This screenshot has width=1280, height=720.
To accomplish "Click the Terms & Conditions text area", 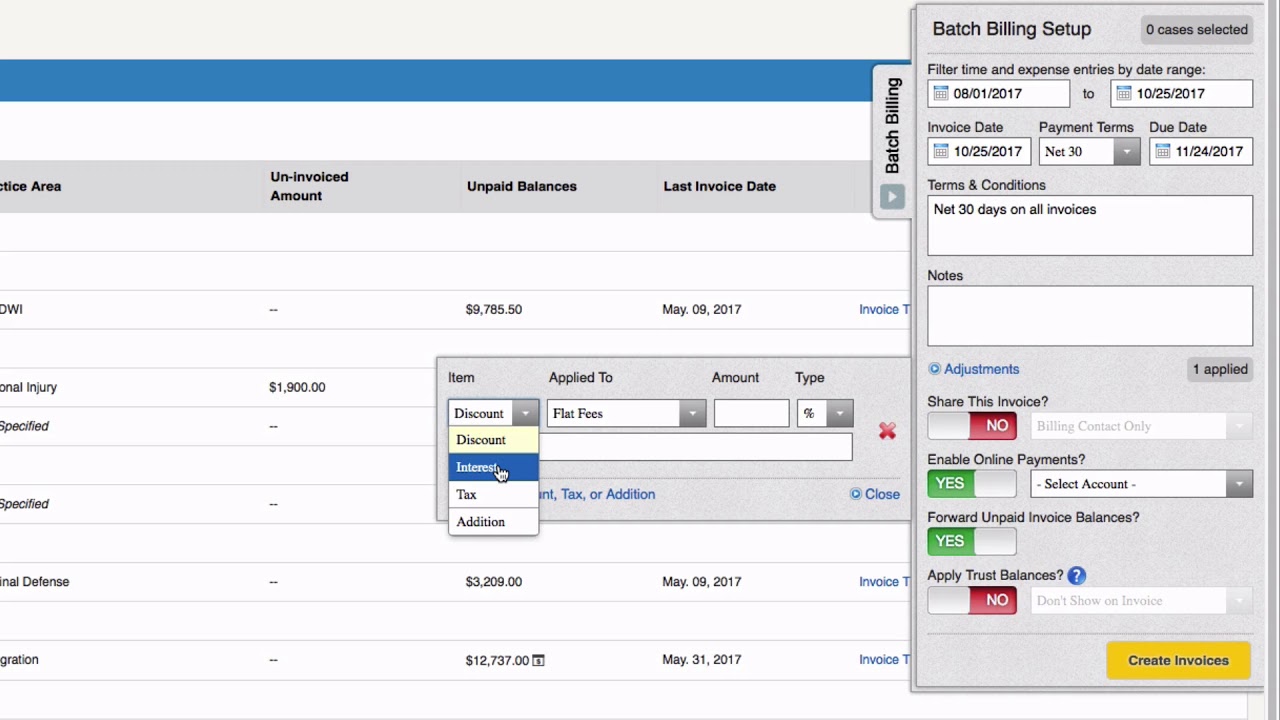I will [x=1090, y=225].
